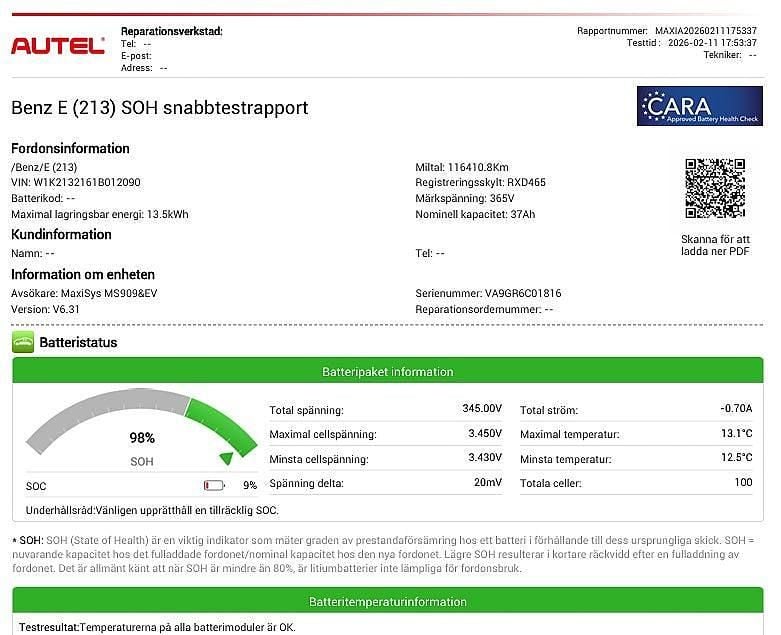
Task: Click the Batterikod line
Action: coord(43,198)
